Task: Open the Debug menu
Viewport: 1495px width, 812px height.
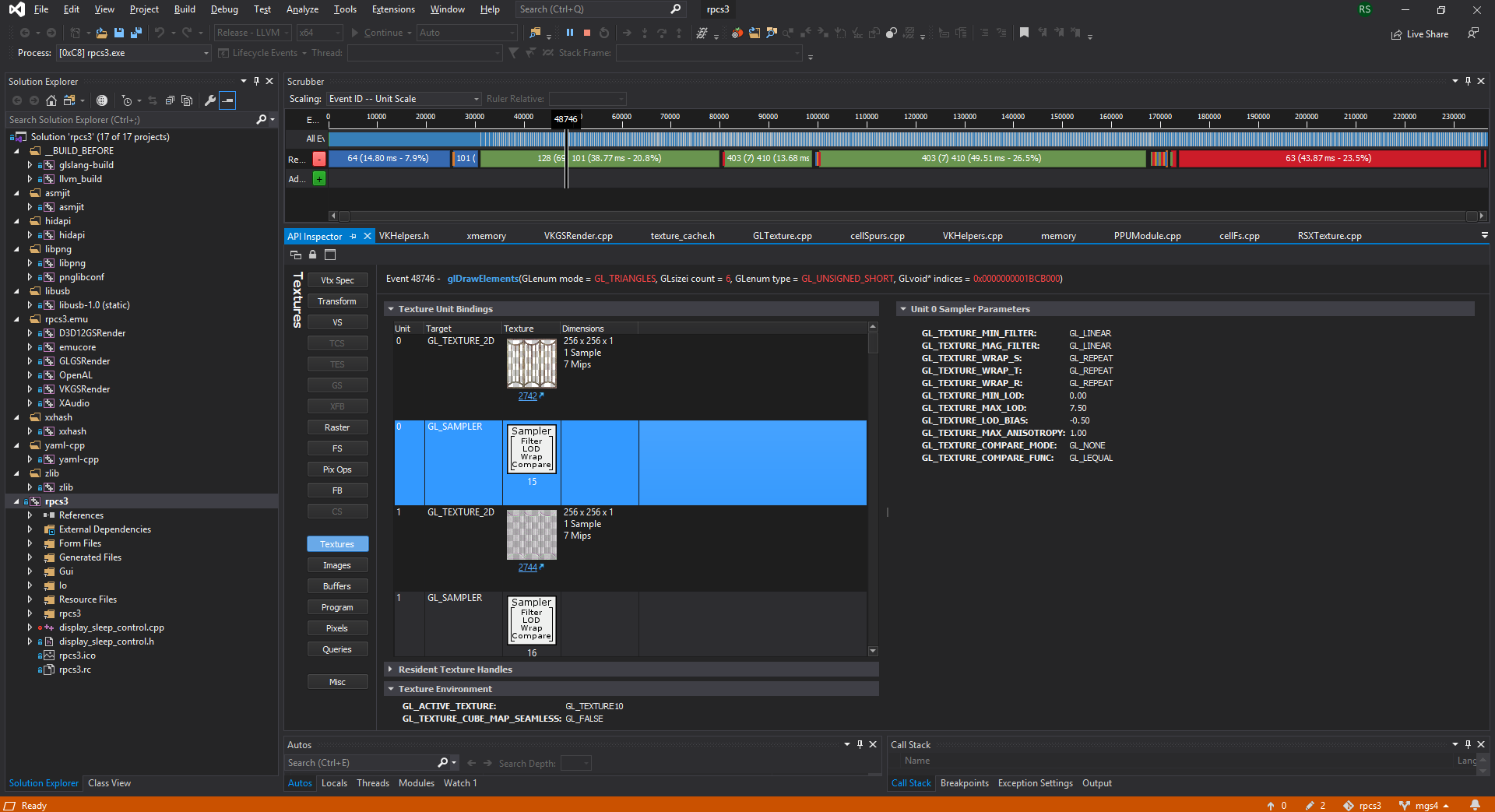Action: [224, 9]
